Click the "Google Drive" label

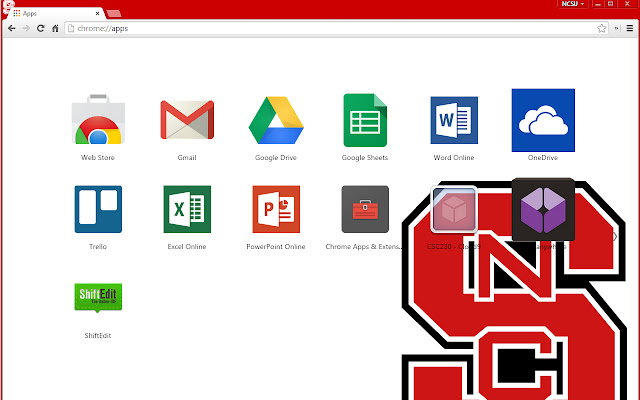tap(276, 158)
